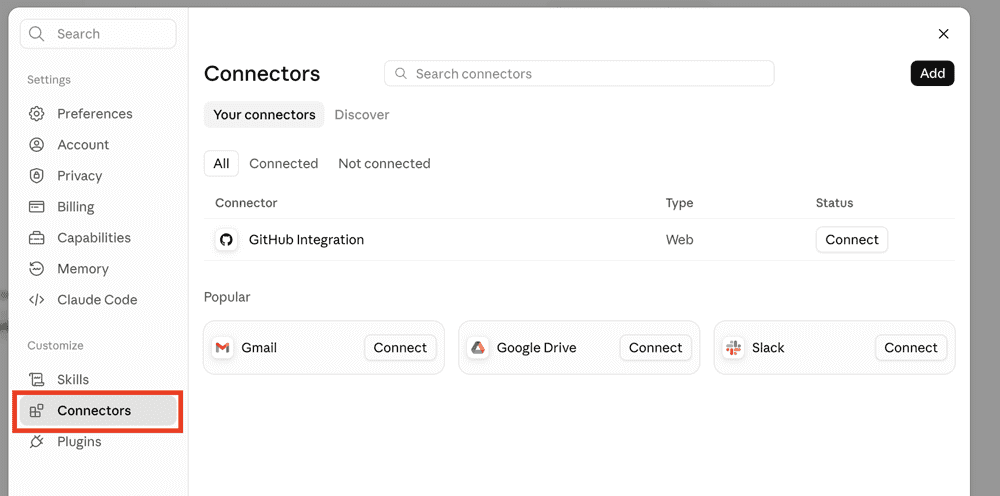Open the Account settings page

click(x=98, y=145)
